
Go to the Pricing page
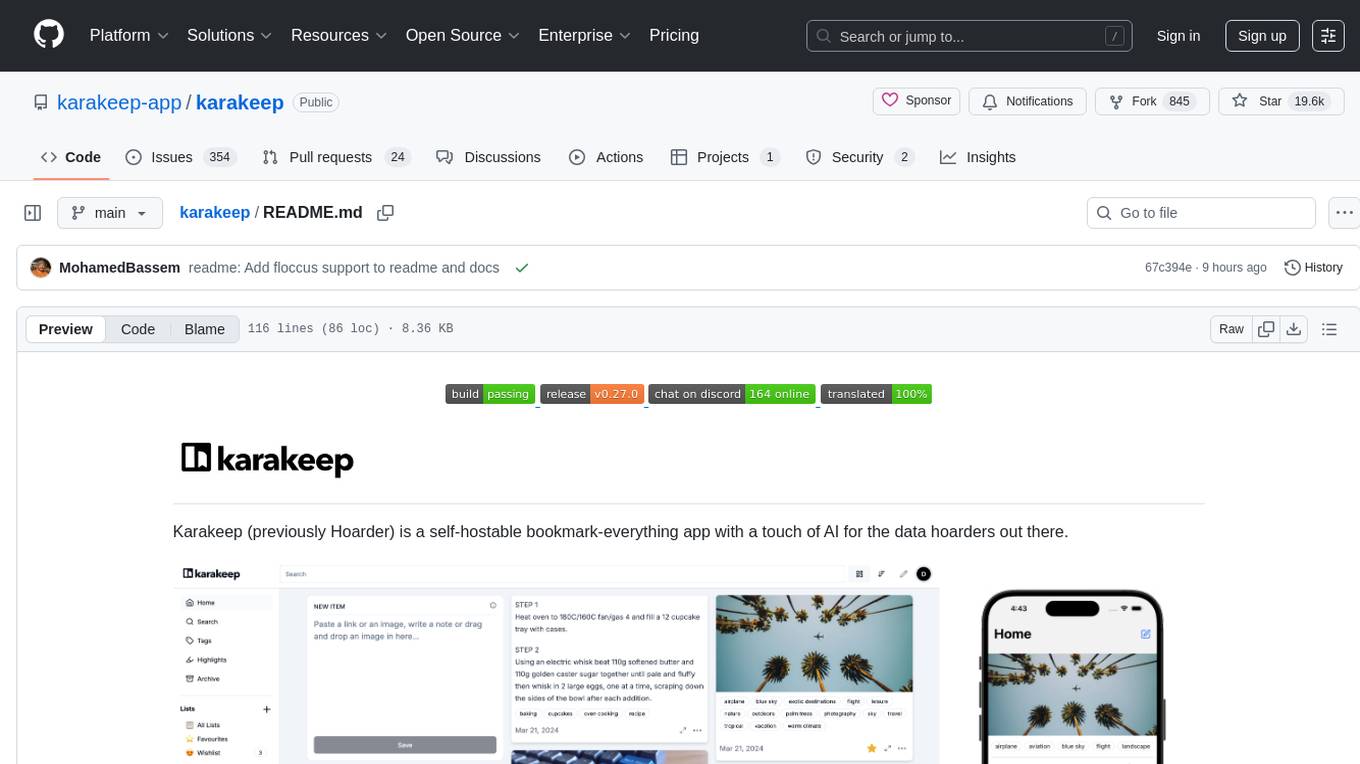[674, 35]
